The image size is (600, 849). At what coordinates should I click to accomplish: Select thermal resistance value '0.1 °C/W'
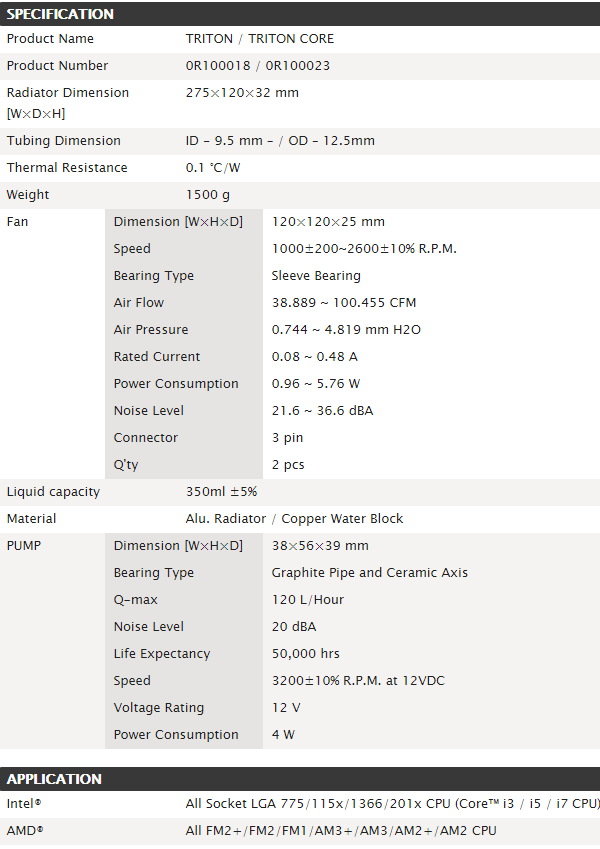[213, 168]
